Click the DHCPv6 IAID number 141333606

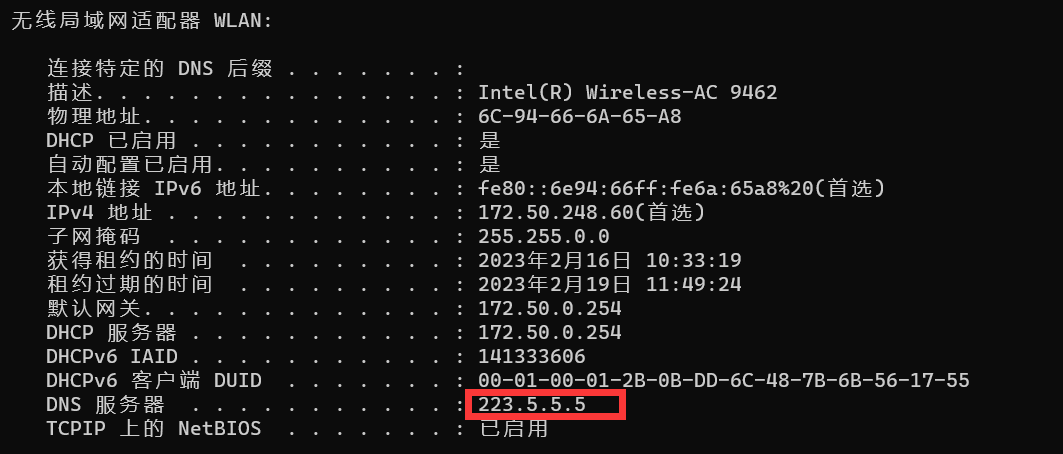[532, 356]
